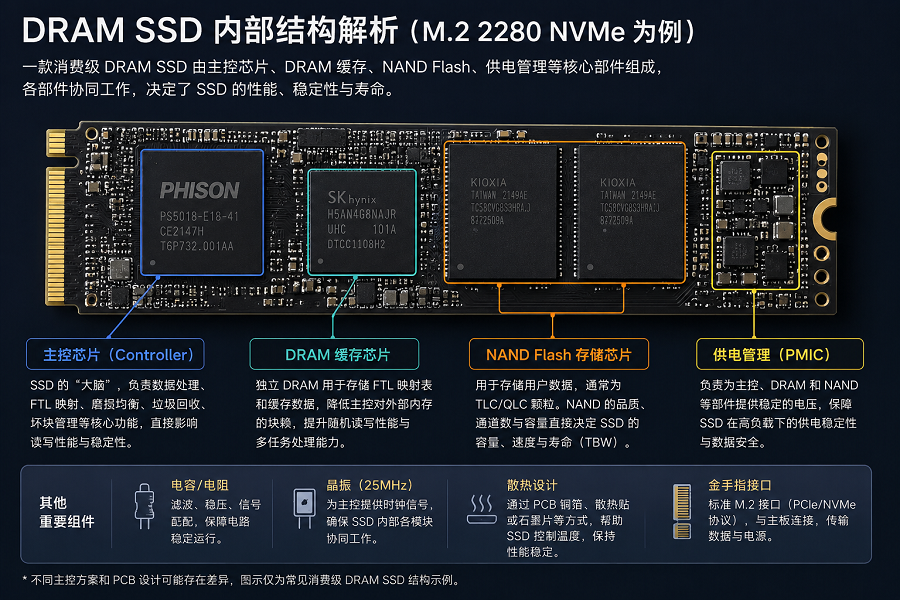The width and height of the screenshot is (900, 600).
Task: Click the crystal oscillator icon
Action: point(304,508)
